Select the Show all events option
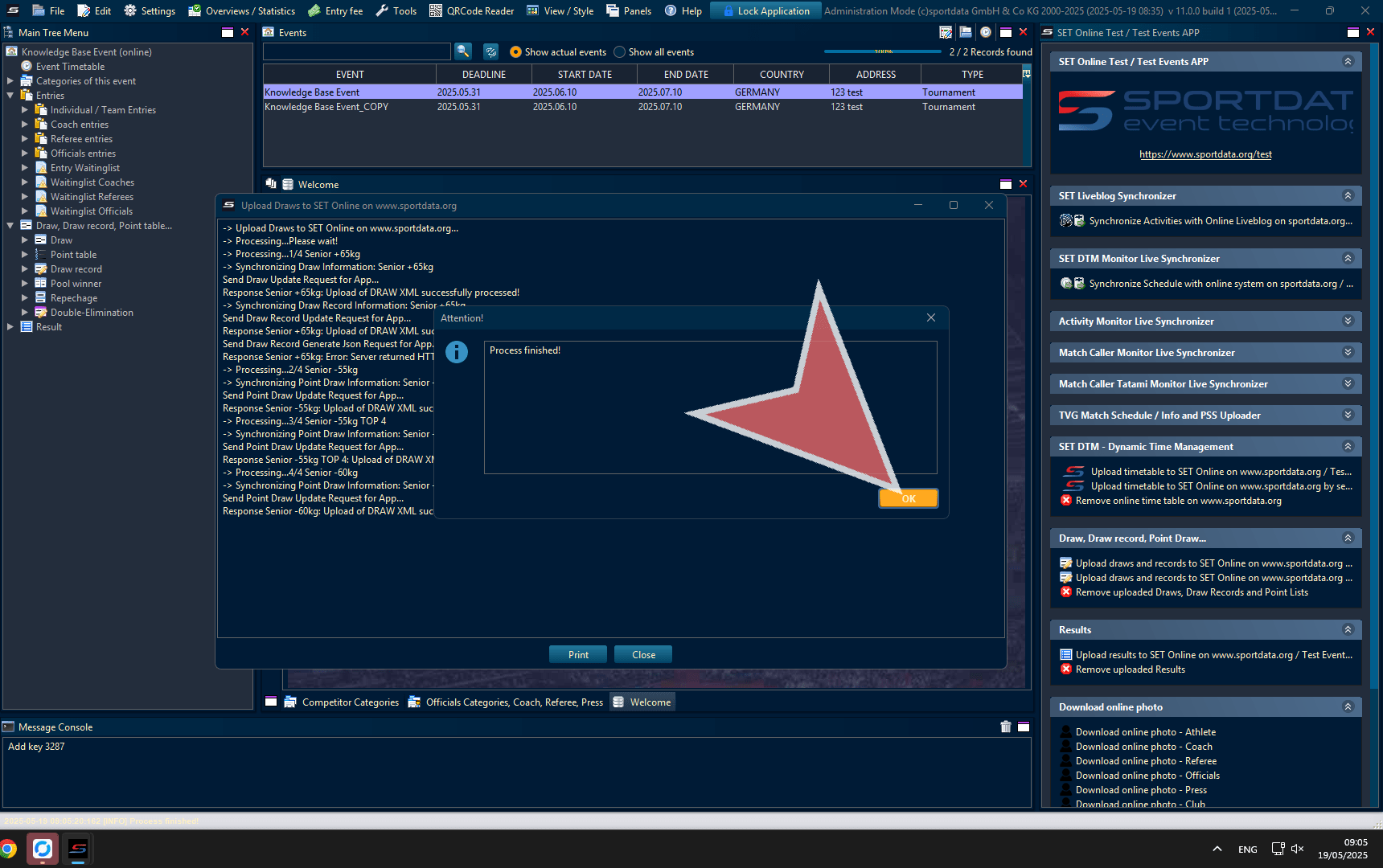This screenshot has width=1383, height=868. tap(619, 52)
